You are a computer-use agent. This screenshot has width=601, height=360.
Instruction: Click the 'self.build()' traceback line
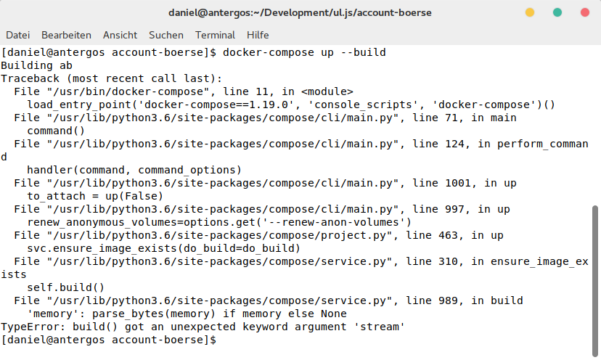(x=66, y=288)
